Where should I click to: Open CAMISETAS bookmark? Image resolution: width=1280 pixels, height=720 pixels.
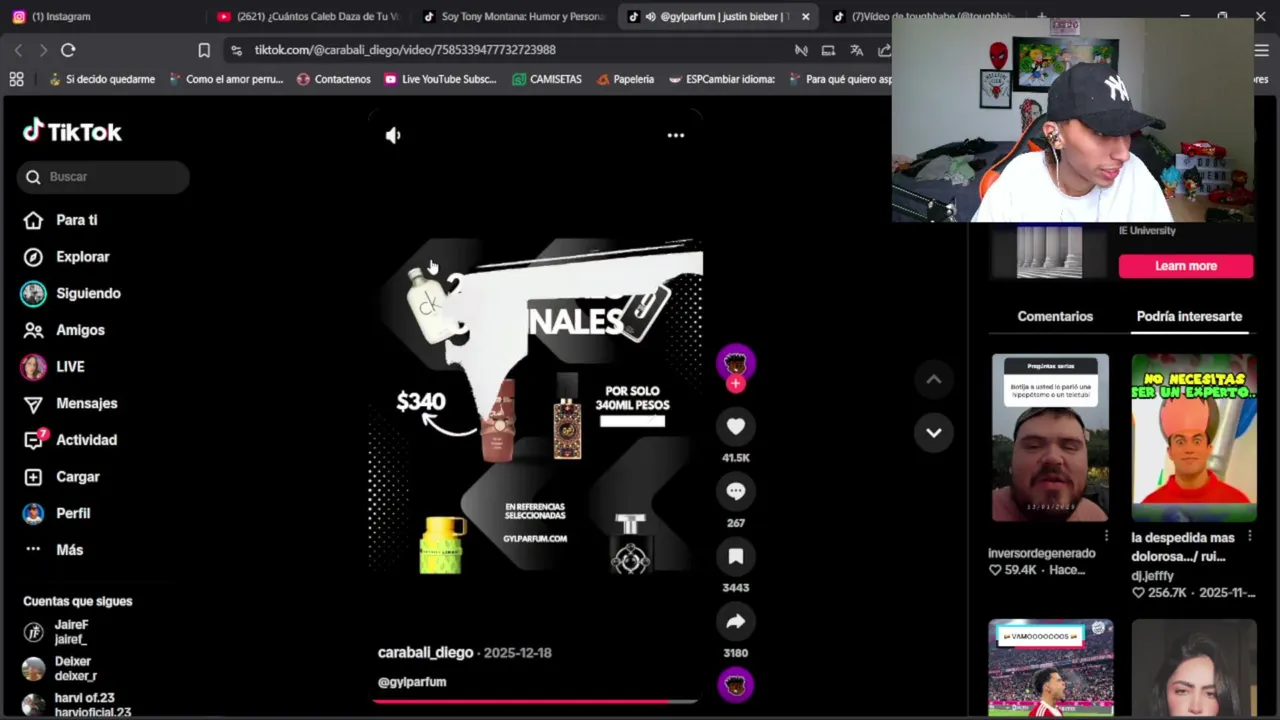click(547, 79)
